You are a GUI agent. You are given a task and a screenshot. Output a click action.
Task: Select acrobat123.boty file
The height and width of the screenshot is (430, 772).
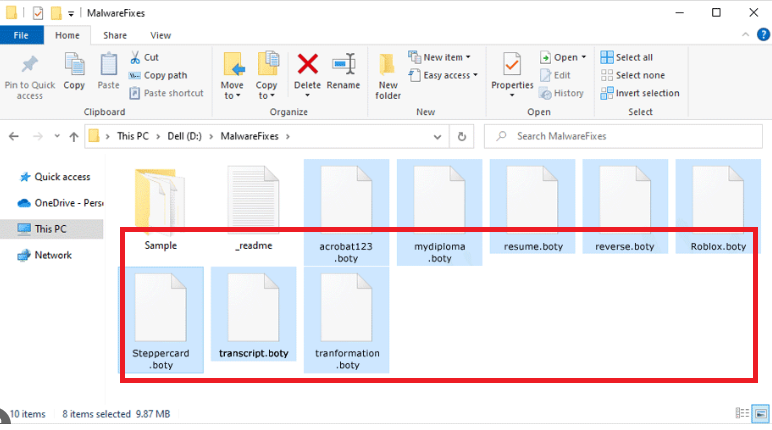346,212
